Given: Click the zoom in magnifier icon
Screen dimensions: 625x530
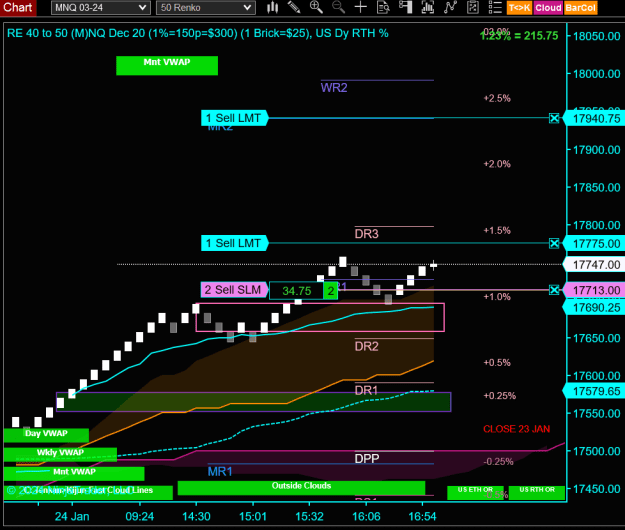Looking at the screenshot, I should [316, 8].
